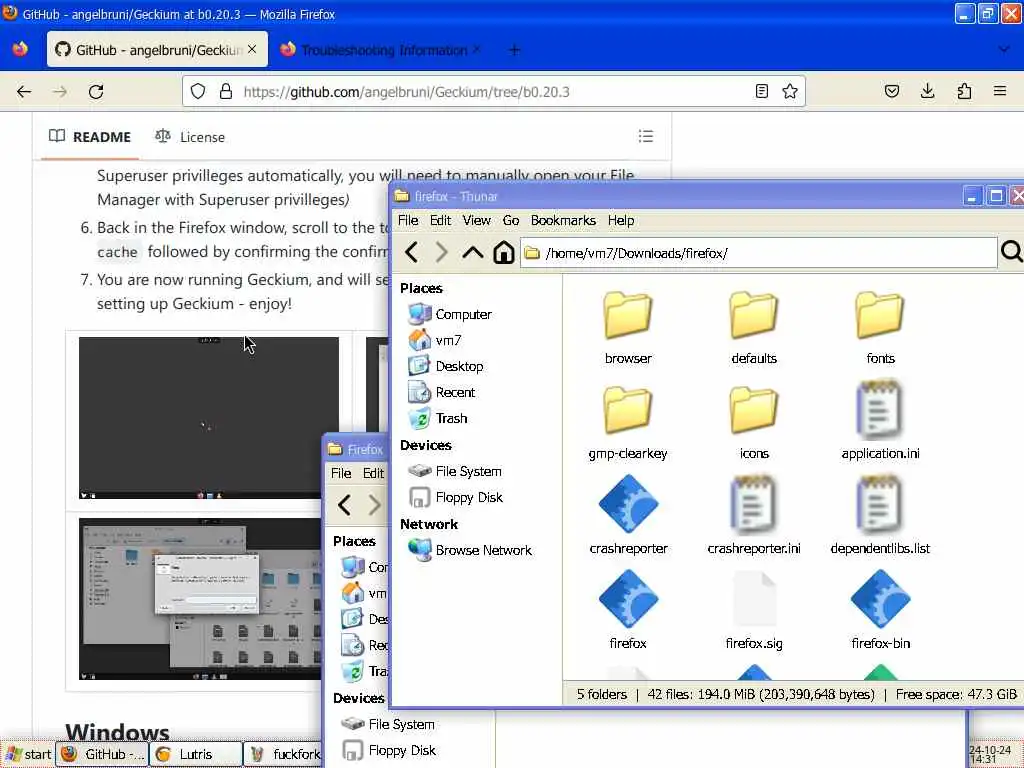The image size is (1024, 768).
Task: Toggle reader view icon in address bar
Action: 761,91
